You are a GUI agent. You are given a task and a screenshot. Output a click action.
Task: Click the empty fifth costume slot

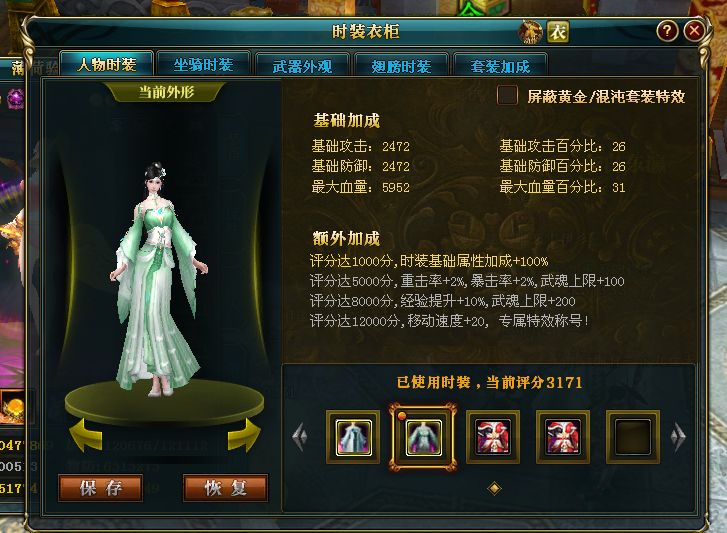pyautogui.click(x=633, y=437)
